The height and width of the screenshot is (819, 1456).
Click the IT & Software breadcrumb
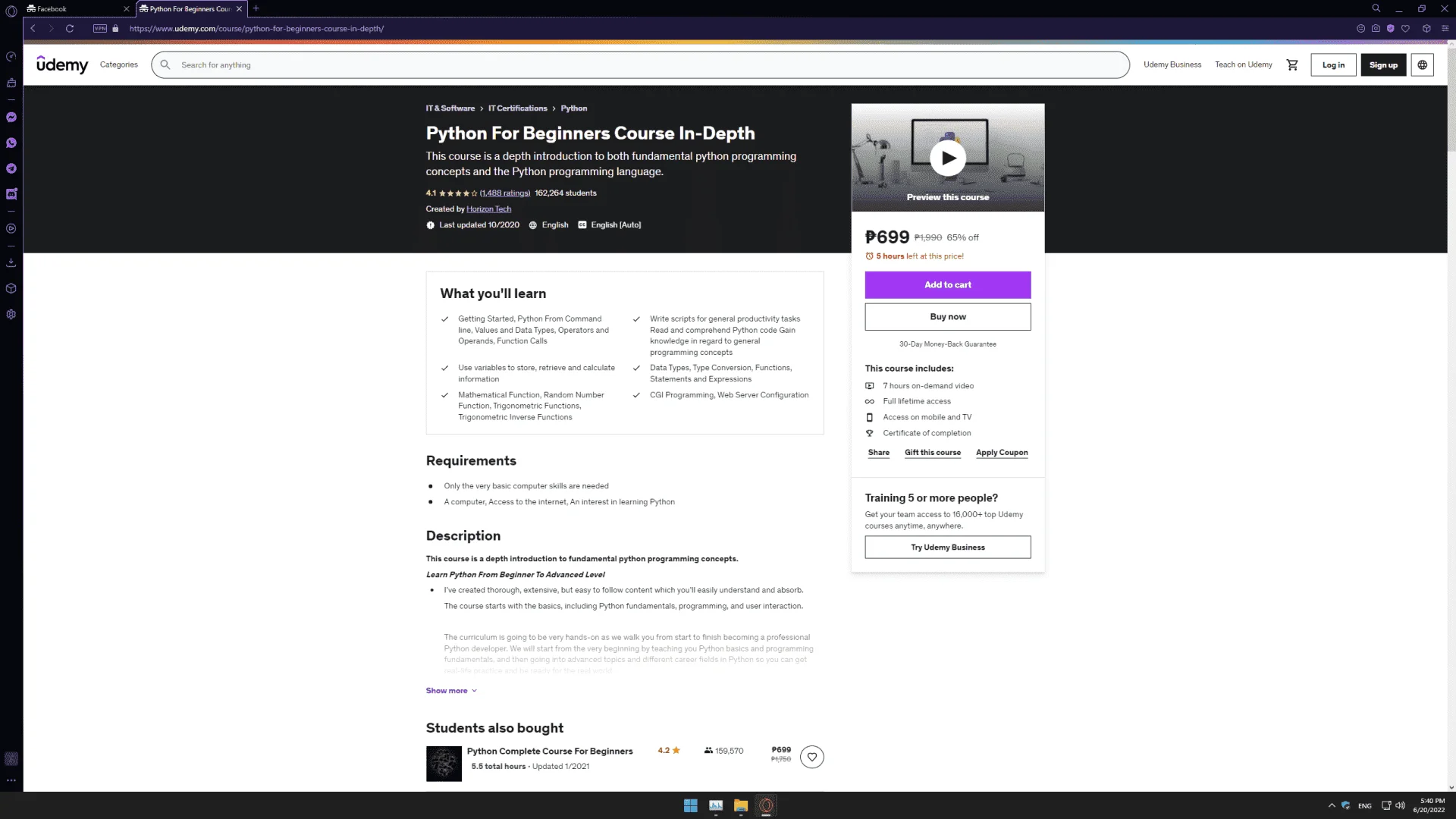point(450,108)
